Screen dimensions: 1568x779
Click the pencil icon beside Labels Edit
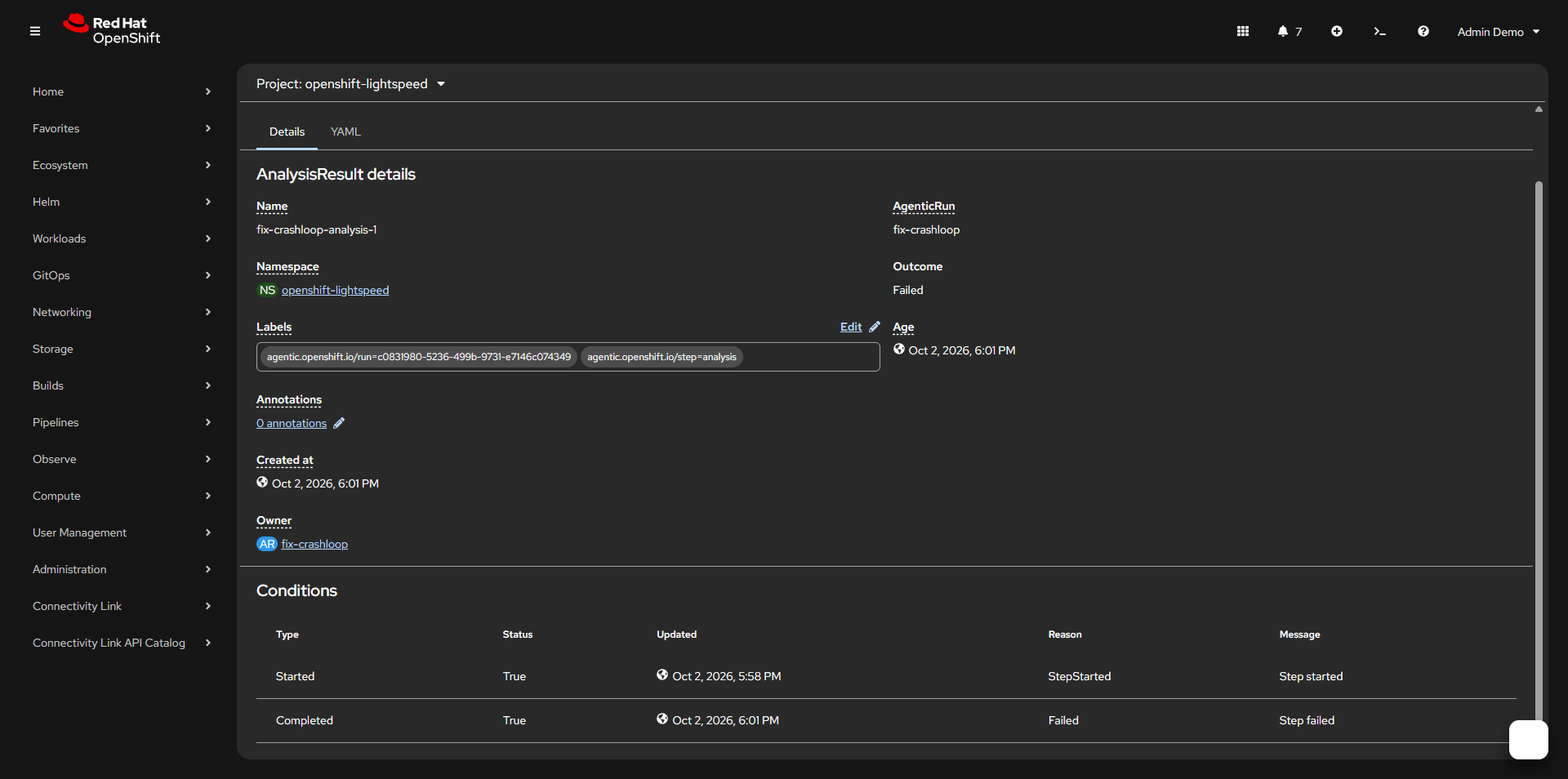tap(875, 327)
